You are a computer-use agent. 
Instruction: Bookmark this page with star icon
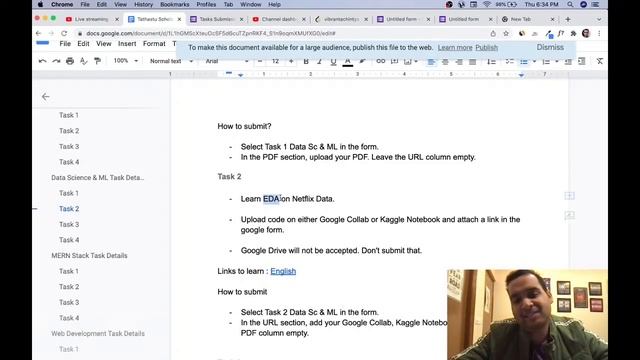(506, 33)
